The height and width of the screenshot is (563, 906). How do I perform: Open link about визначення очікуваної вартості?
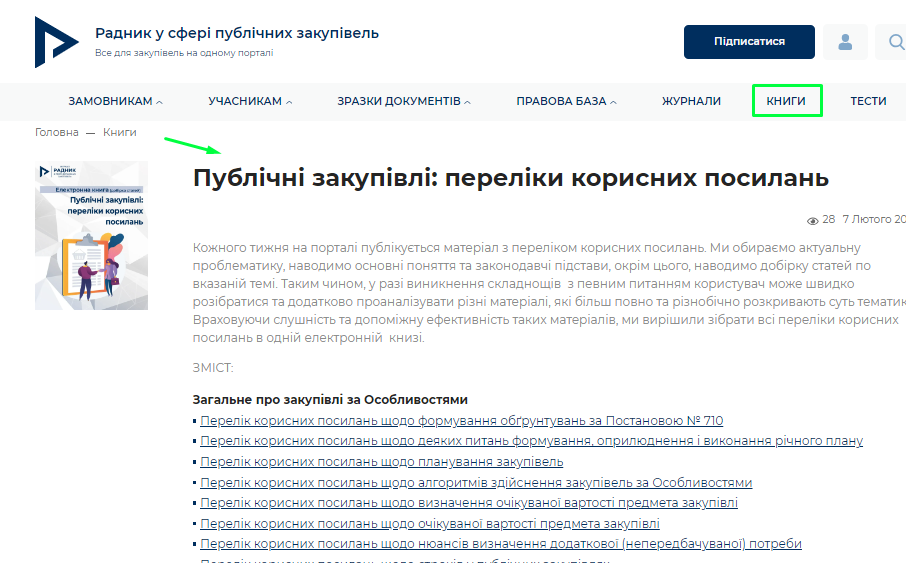point(469,503)
